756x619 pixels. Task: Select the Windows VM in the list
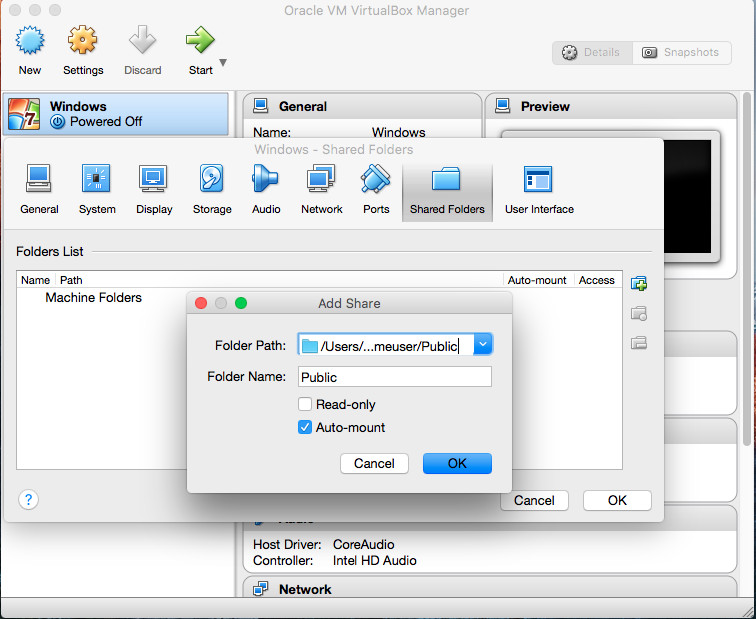coord(116,114)
